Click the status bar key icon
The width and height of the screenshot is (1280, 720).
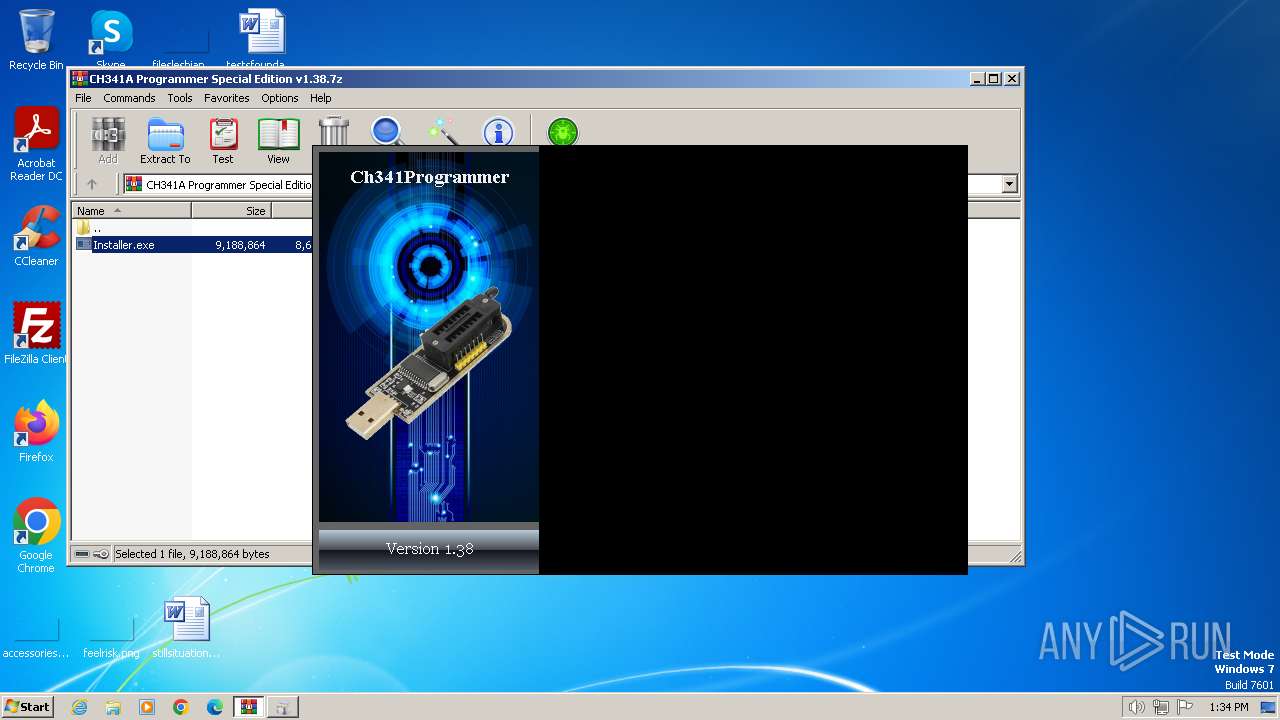pos(101,554)
